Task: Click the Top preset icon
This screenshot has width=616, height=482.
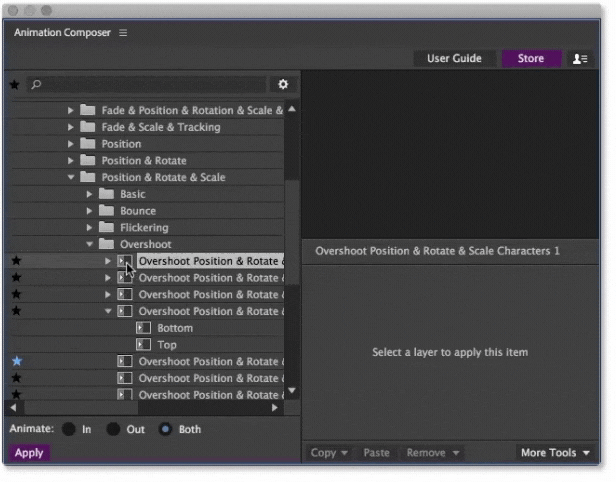Action: coord(143,345)
